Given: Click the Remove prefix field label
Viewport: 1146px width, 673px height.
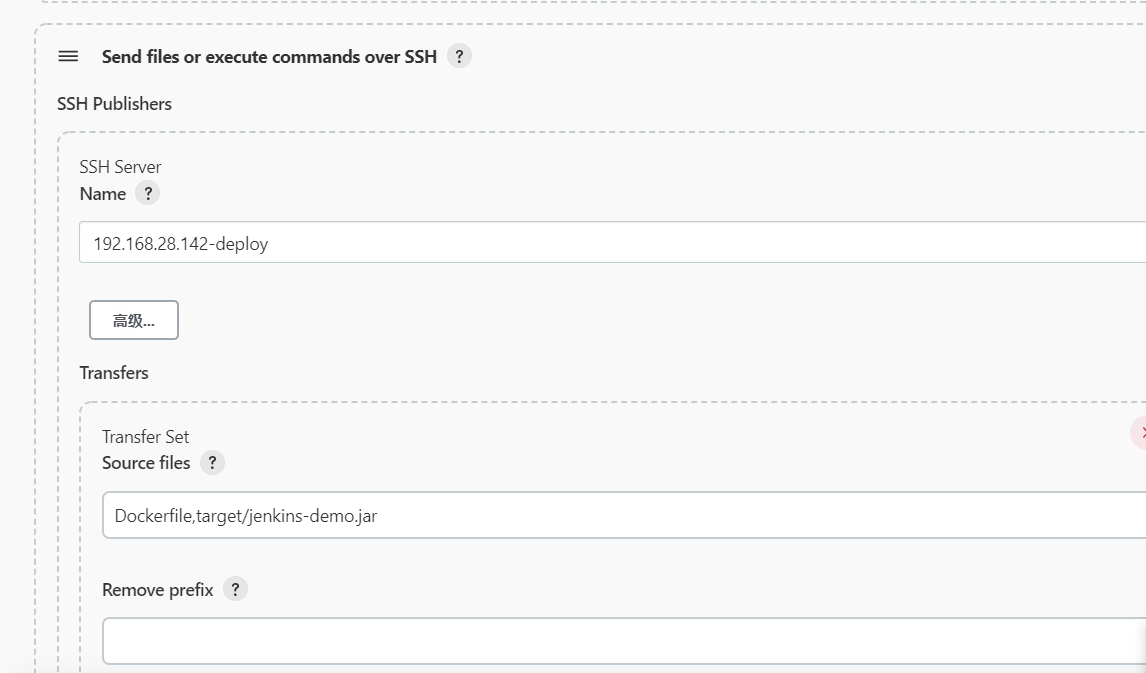Looking at the screenshot, I should point(158,590).
